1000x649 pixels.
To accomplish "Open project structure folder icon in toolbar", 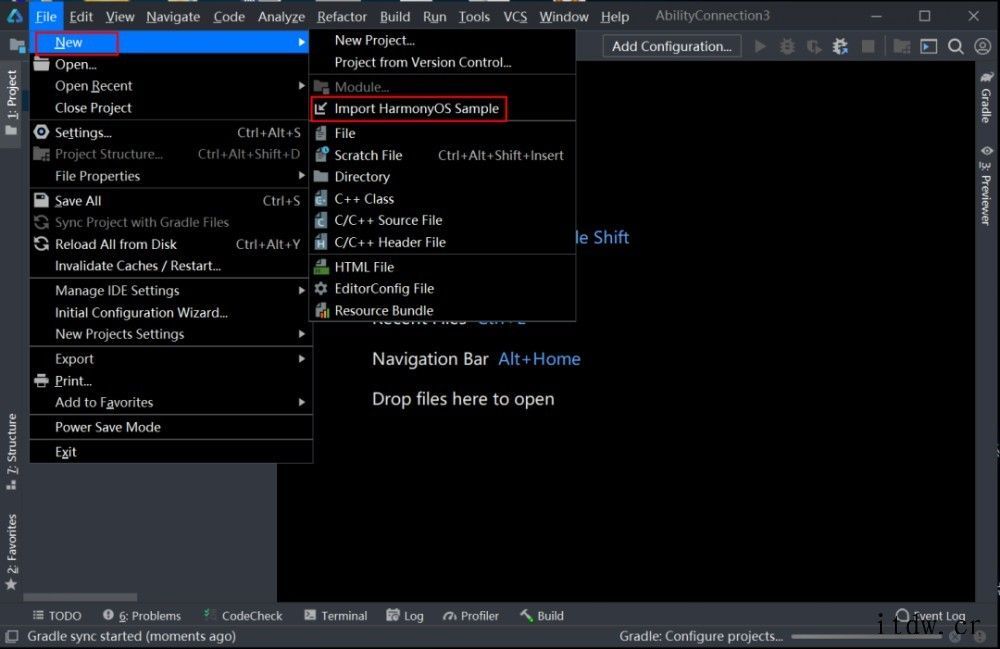I will click(x=902, y=47).
